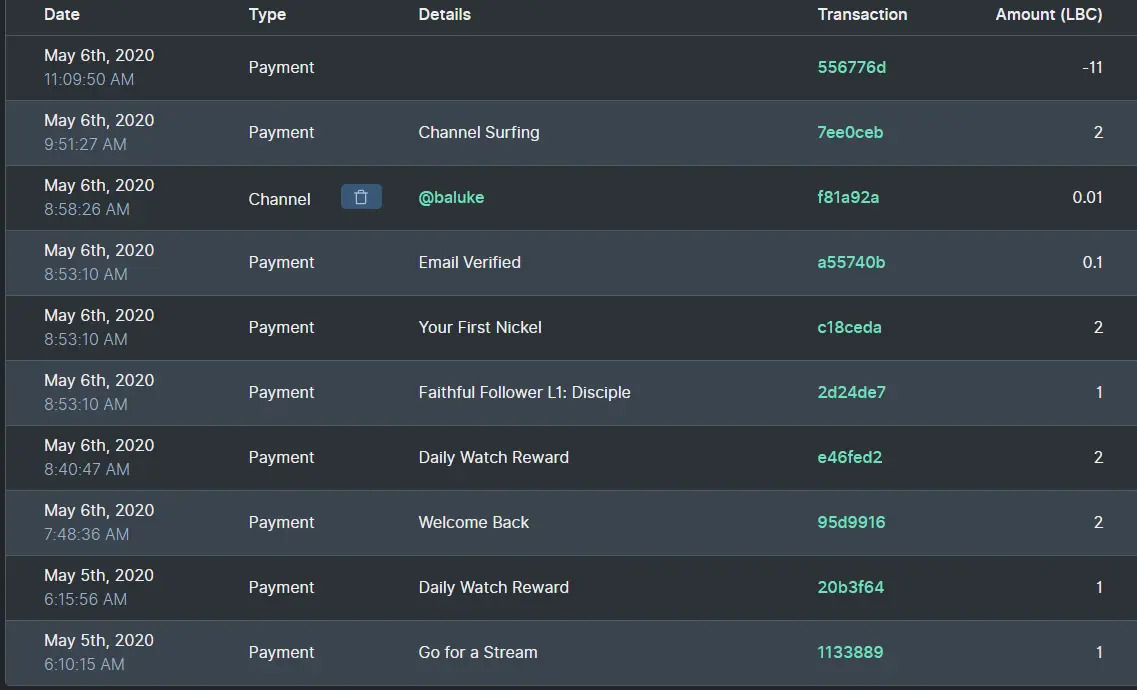The width and height of the screenshot is (1137, 690).
Task: Open transaction c18ceda
Action: pyautogui.click(x=849, y=328)
